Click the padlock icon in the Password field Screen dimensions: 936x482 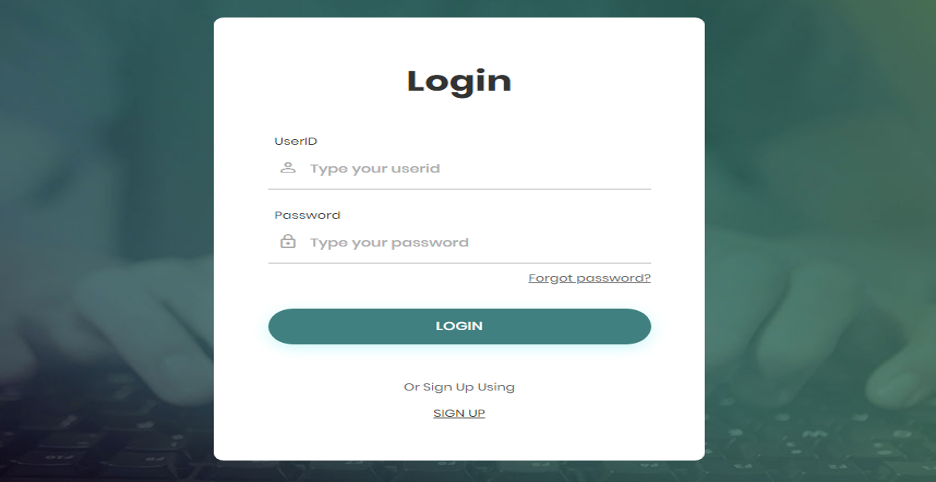pyautogui.click(x=288, y=241)
